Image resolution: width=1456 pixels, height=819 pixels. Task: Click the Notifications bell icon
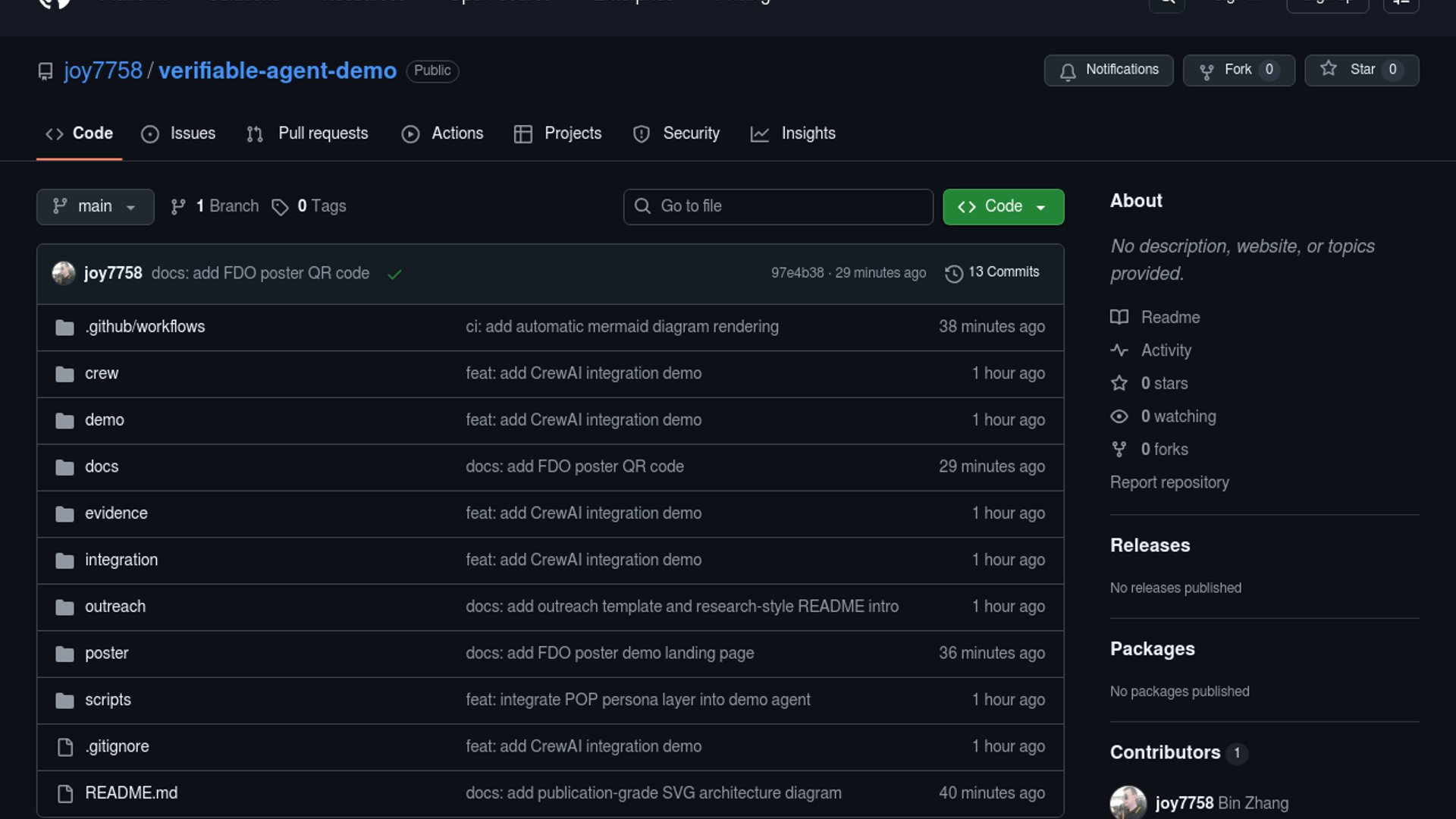(x=1068, y=71)
